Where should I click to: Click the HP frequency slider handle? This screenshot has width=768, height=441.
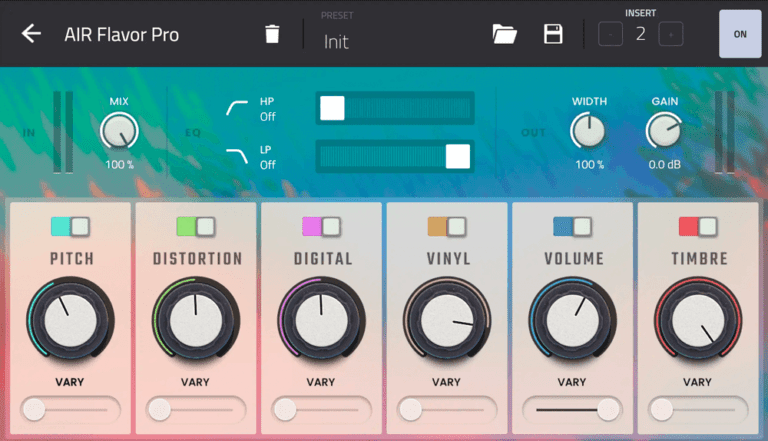click(332, 108)
